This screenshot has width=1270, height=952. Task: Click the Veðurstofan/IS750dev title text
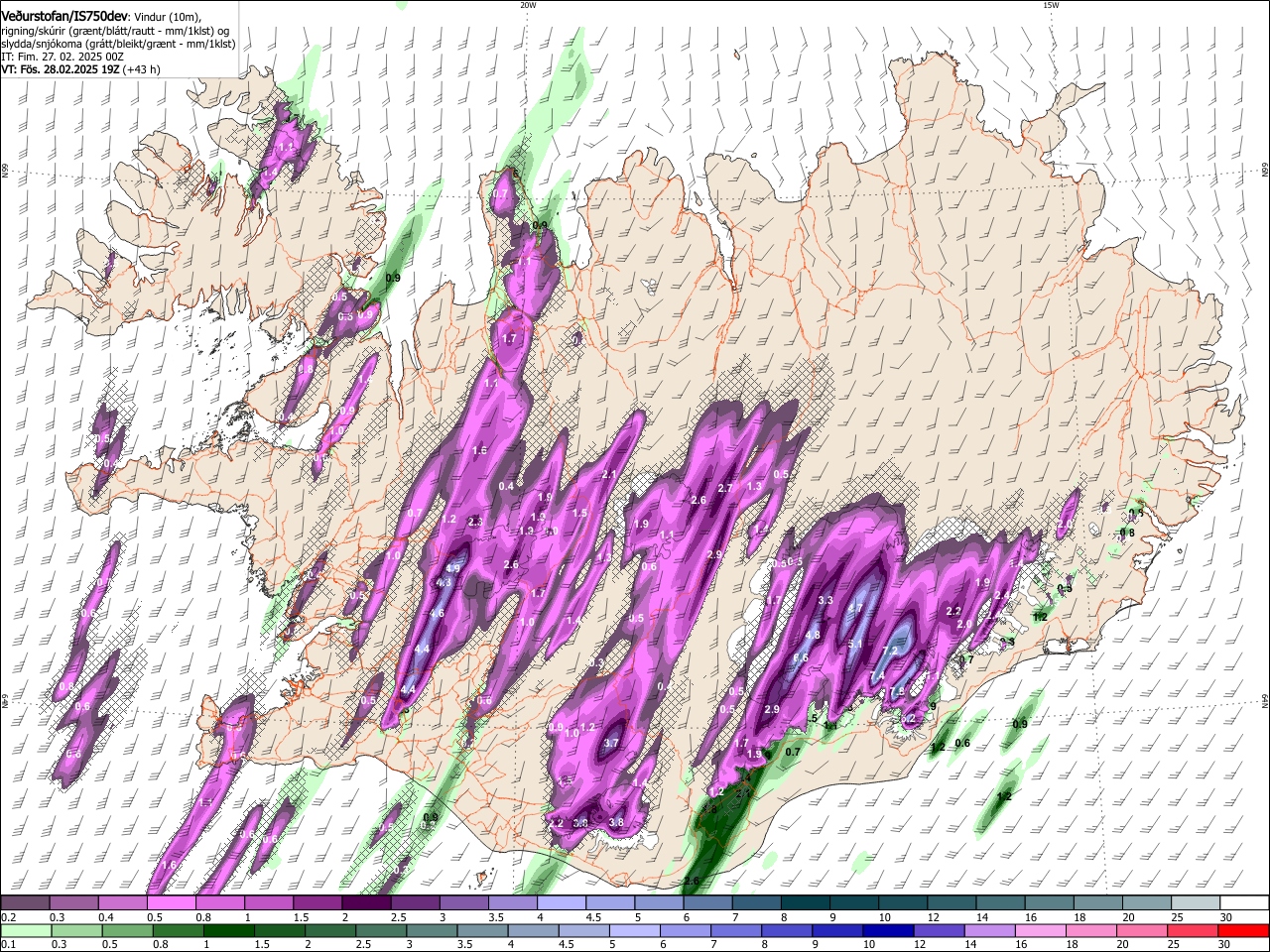(64, 17)
